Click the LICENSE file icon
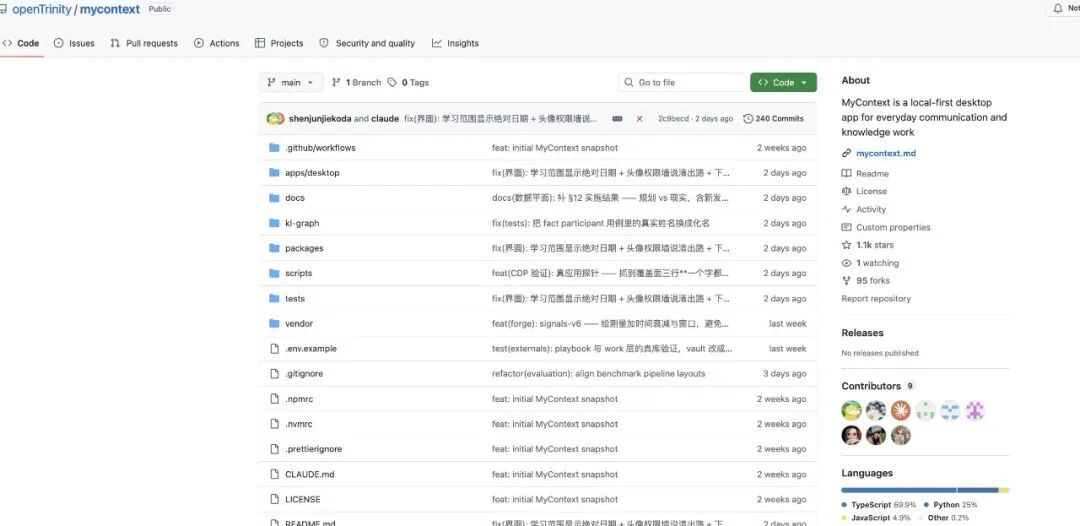 274,499
